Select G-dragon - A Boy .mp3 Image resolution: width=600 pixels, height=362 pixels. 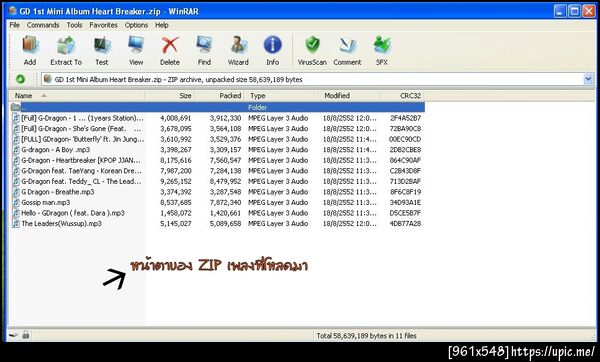click(x=55, y=150)
